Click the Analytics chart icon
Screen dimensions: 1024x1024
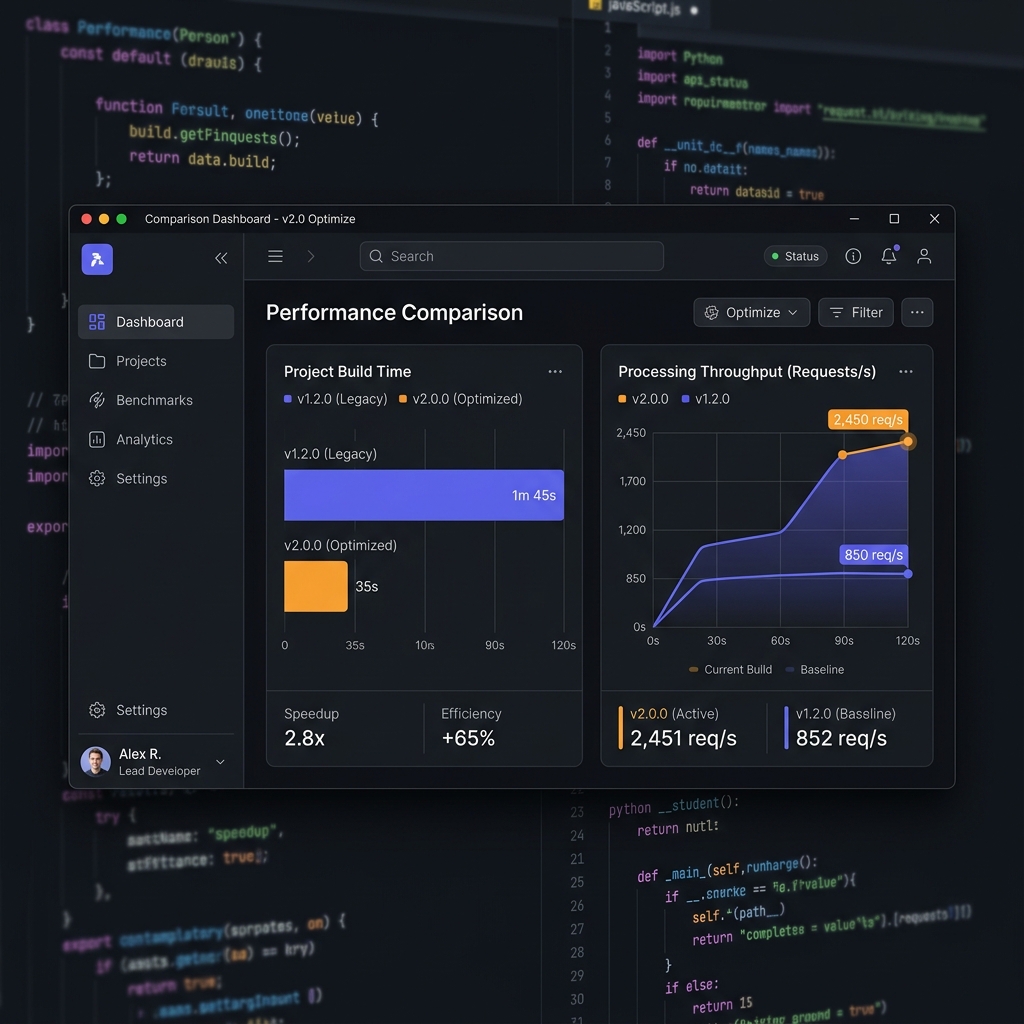[97, 440]
